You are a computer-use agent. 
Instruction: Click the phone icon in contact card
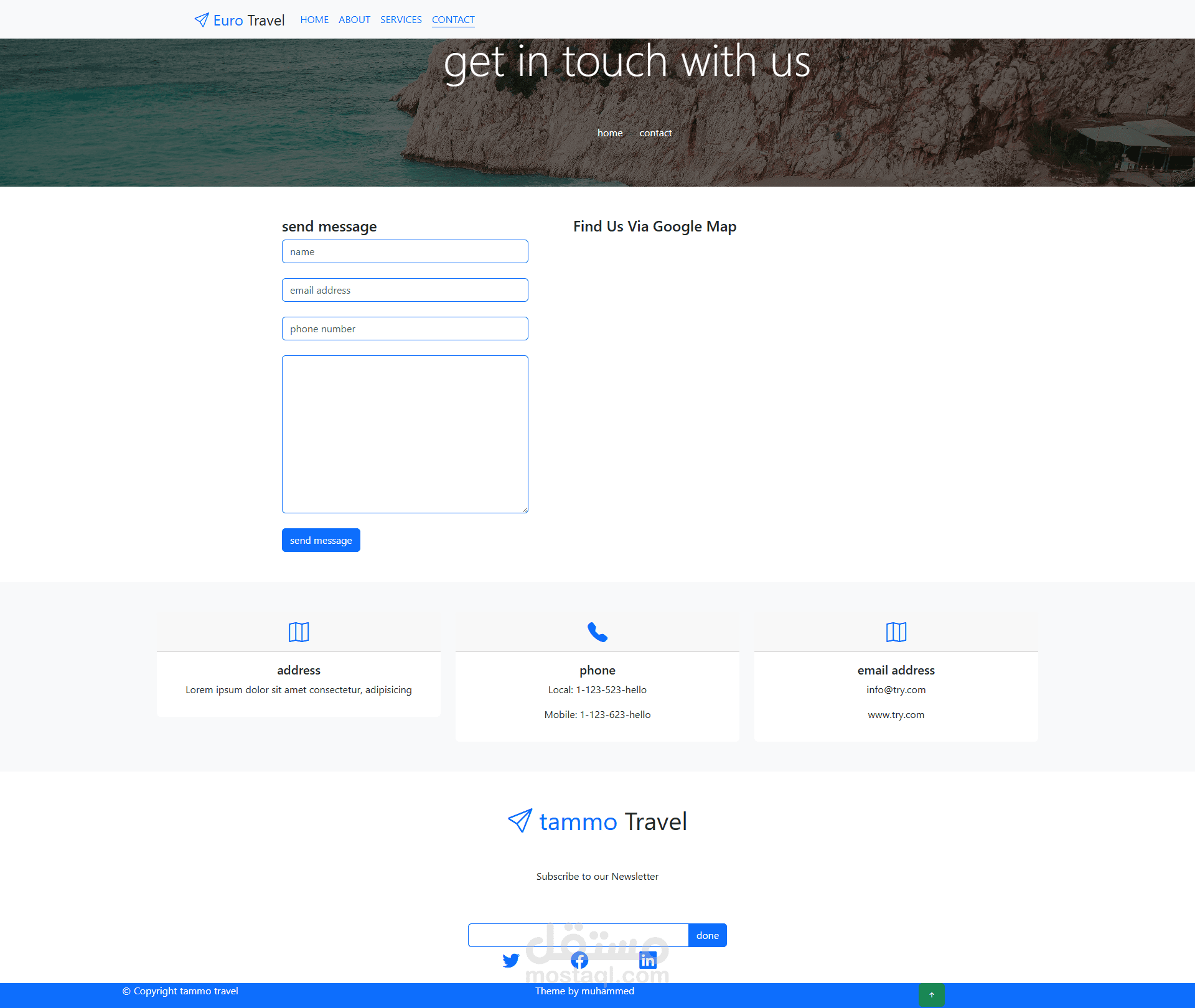point(597,632)
